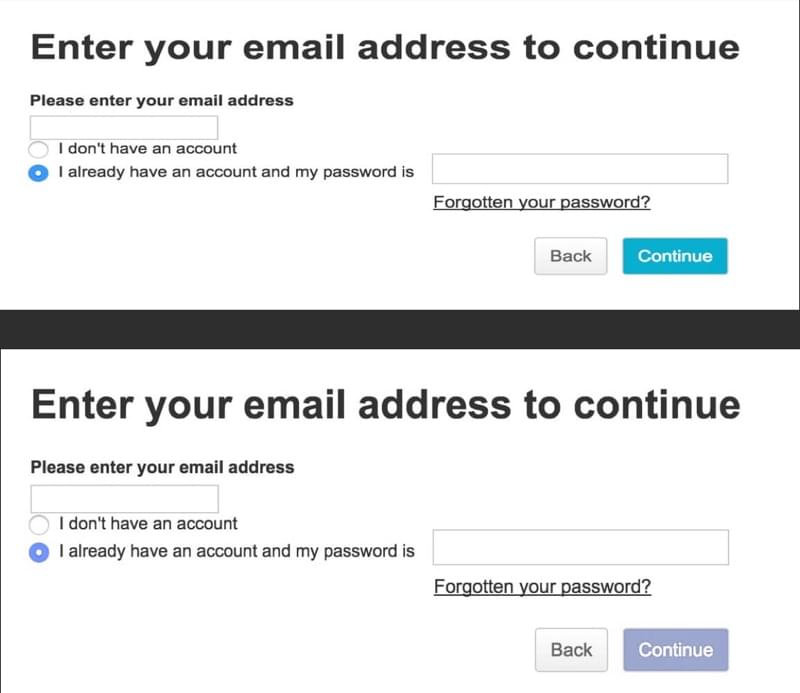Image resolution: width=800 pixels, height=693 pixels.
Task: Click "Please enter your email address" label, lower form
Action: tap(162, 467)
